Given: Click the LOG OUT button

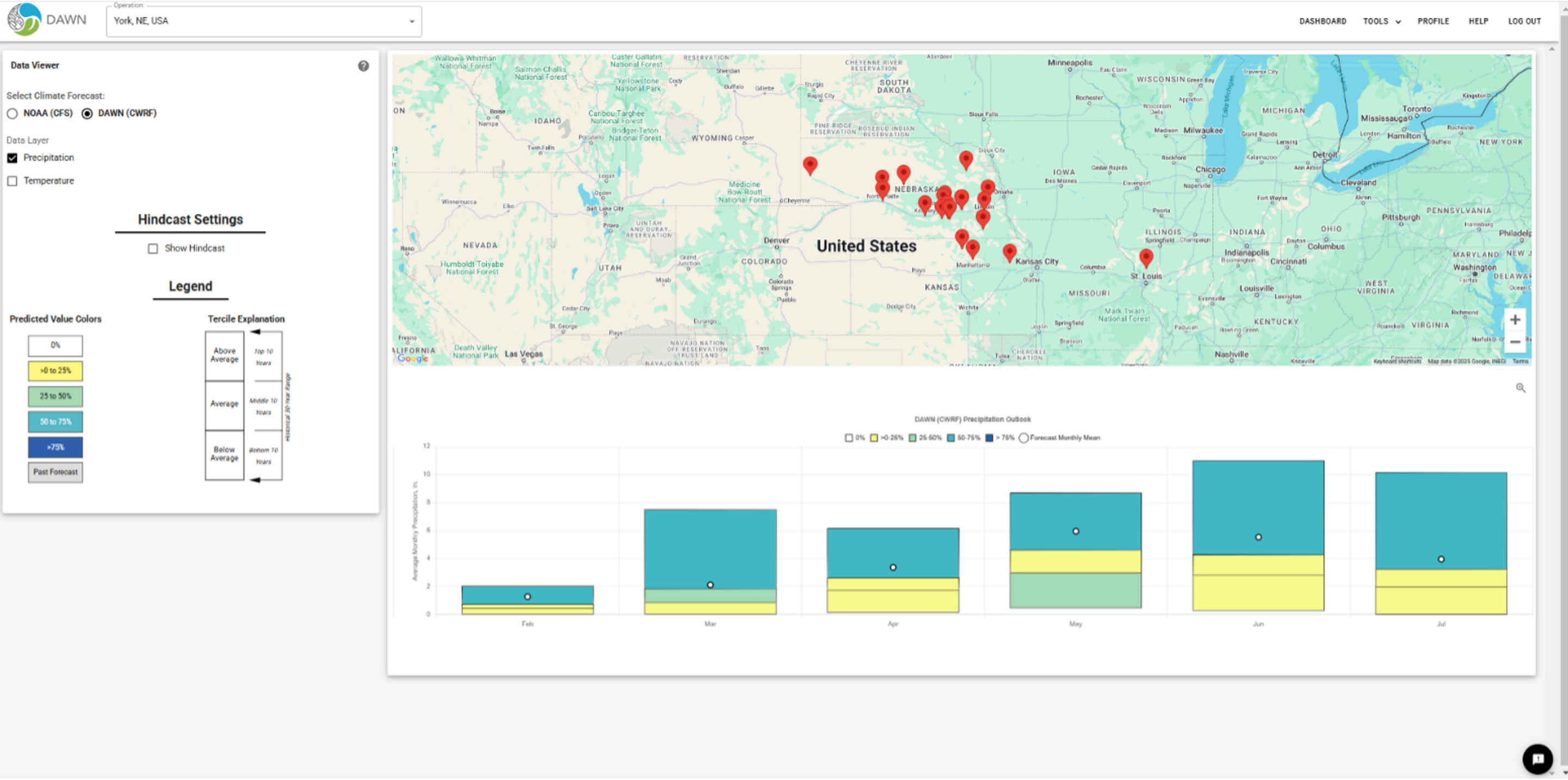Looking at the screenshot, I should [x=1525, y=21].
